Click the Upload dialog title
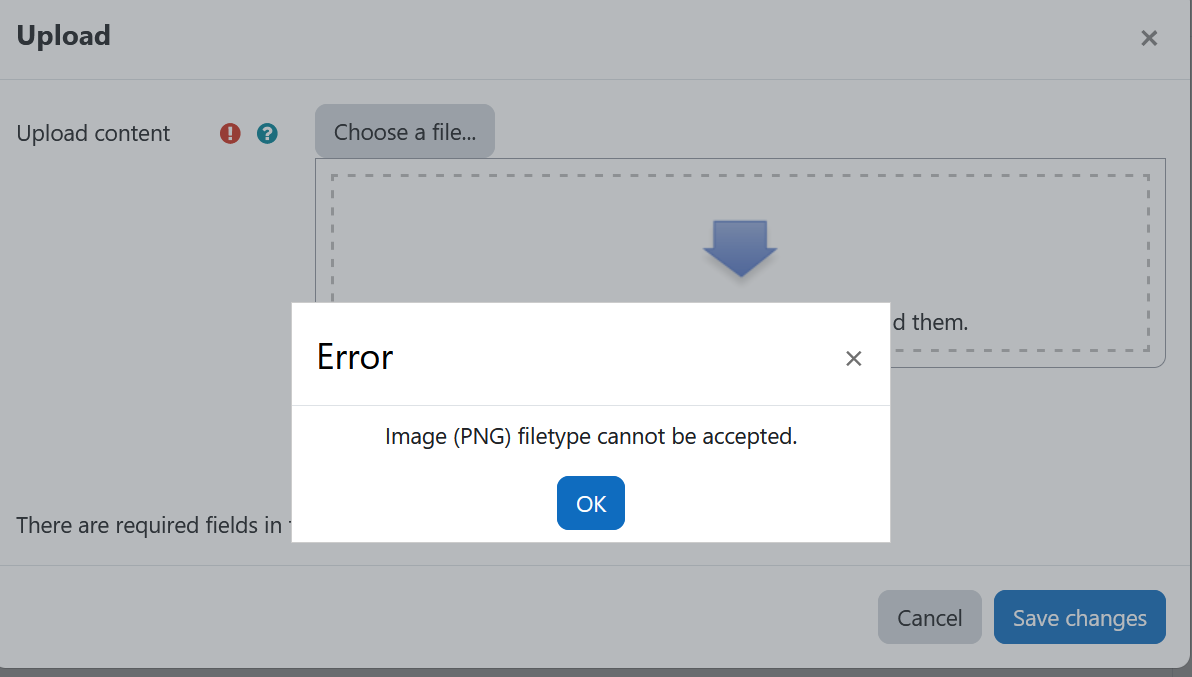Screen dimensions: 1192x677 click(x=64, y=36)
